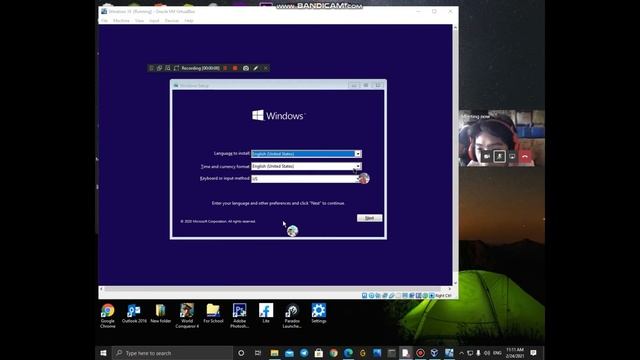Click the Bandicam rectangle area select icon
This screenshot has width=640, height=360.
[x=176, y=68]
